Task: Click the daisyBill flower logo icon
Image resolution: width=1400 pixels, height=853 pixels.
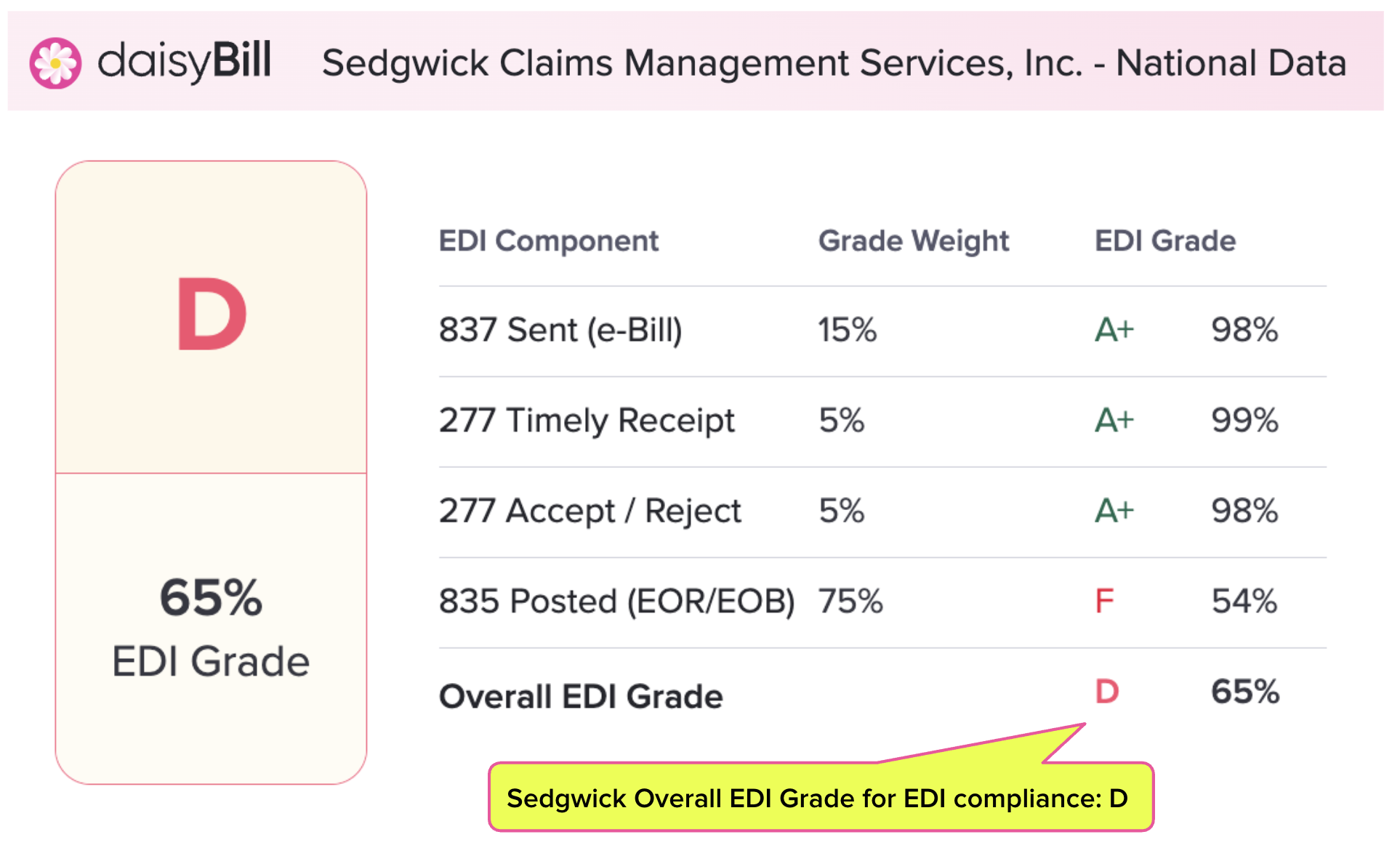Action: coord(55,63)
